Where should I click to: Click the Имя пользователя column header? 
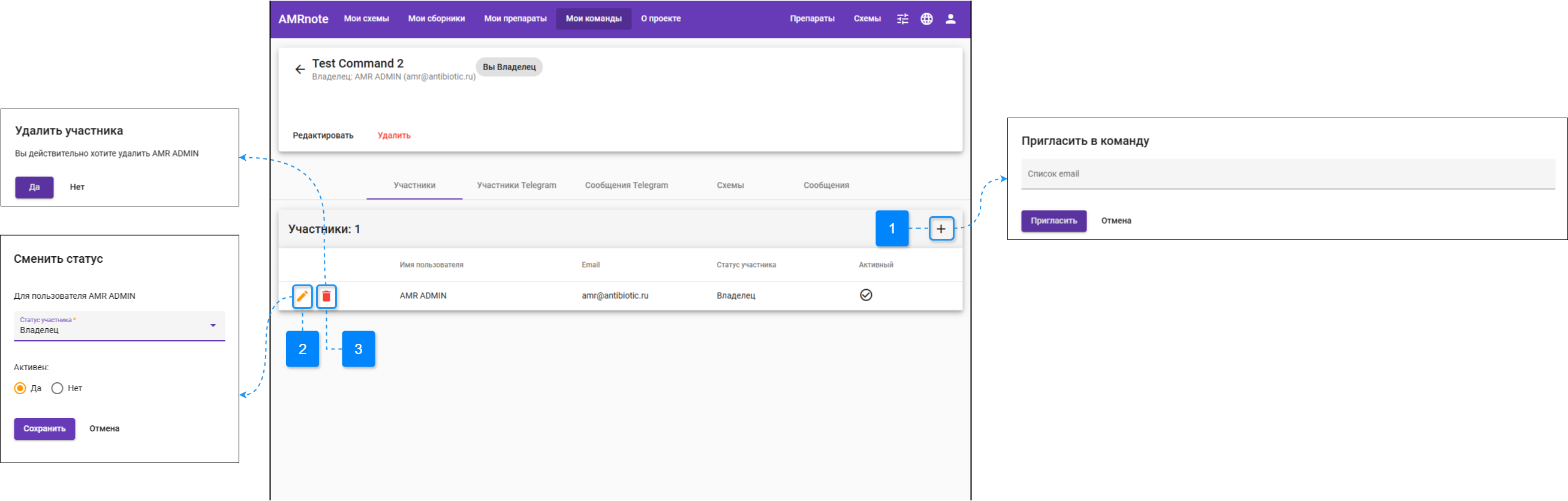[x=431, y=265]
